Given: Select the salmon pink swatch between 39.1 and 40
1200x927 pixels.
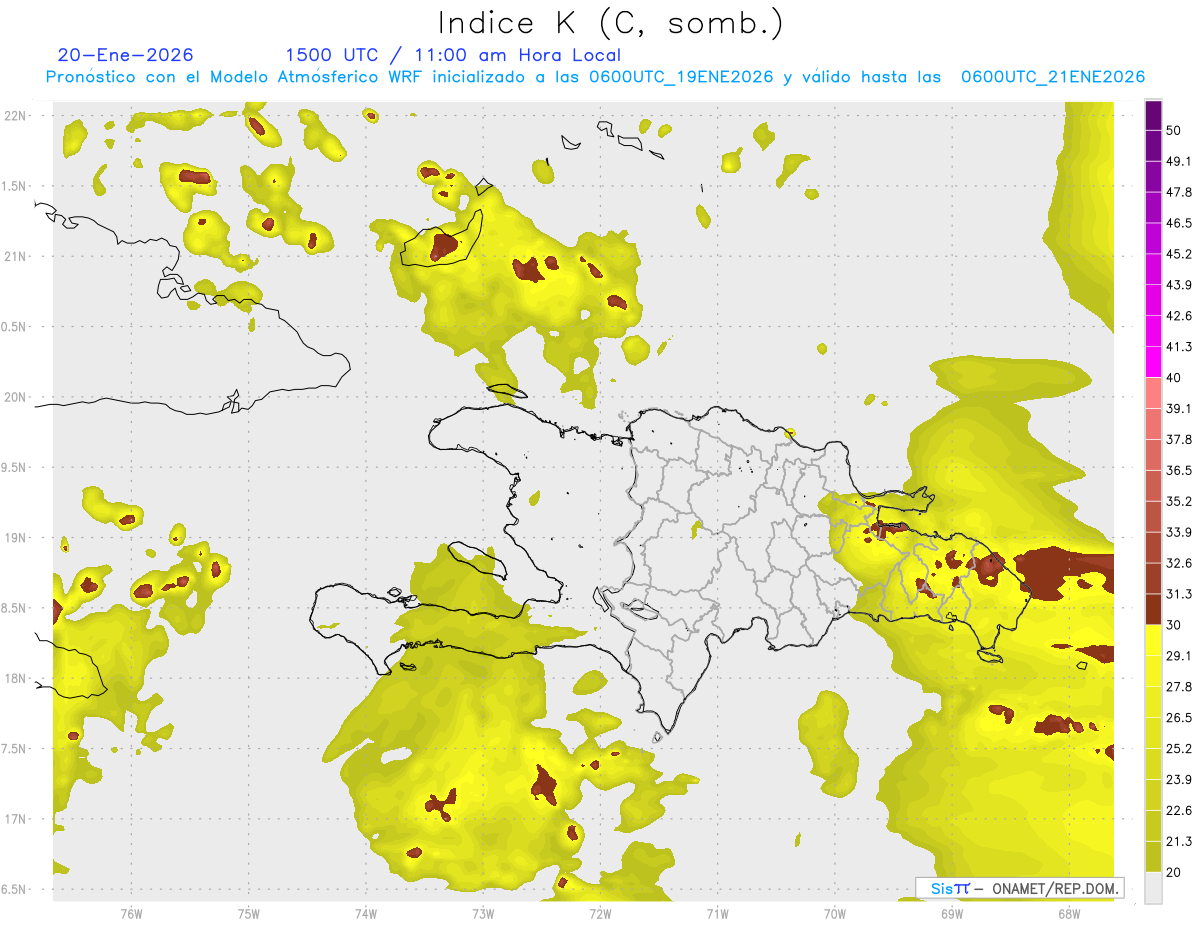Looking at the screenshot, I should click(1153, 393).
